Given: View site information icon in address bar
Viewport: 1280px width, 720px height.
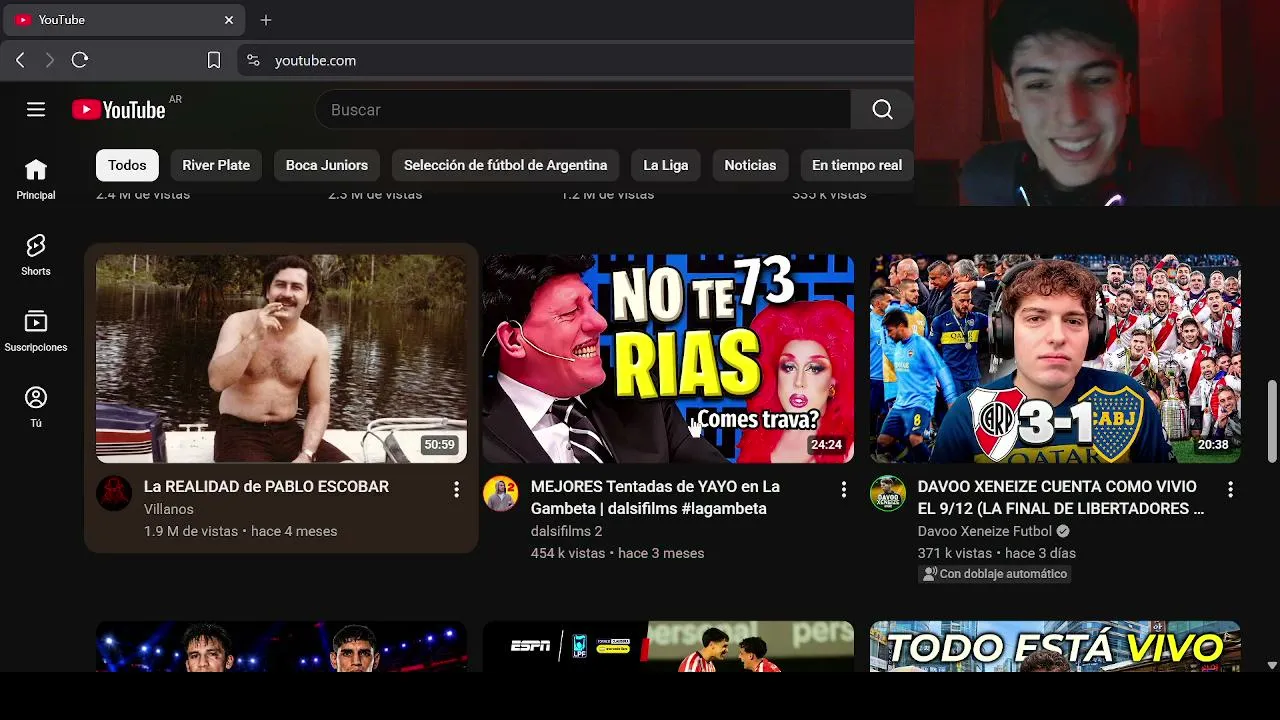Looking at the screenshot, I should (x=253, y=60).
